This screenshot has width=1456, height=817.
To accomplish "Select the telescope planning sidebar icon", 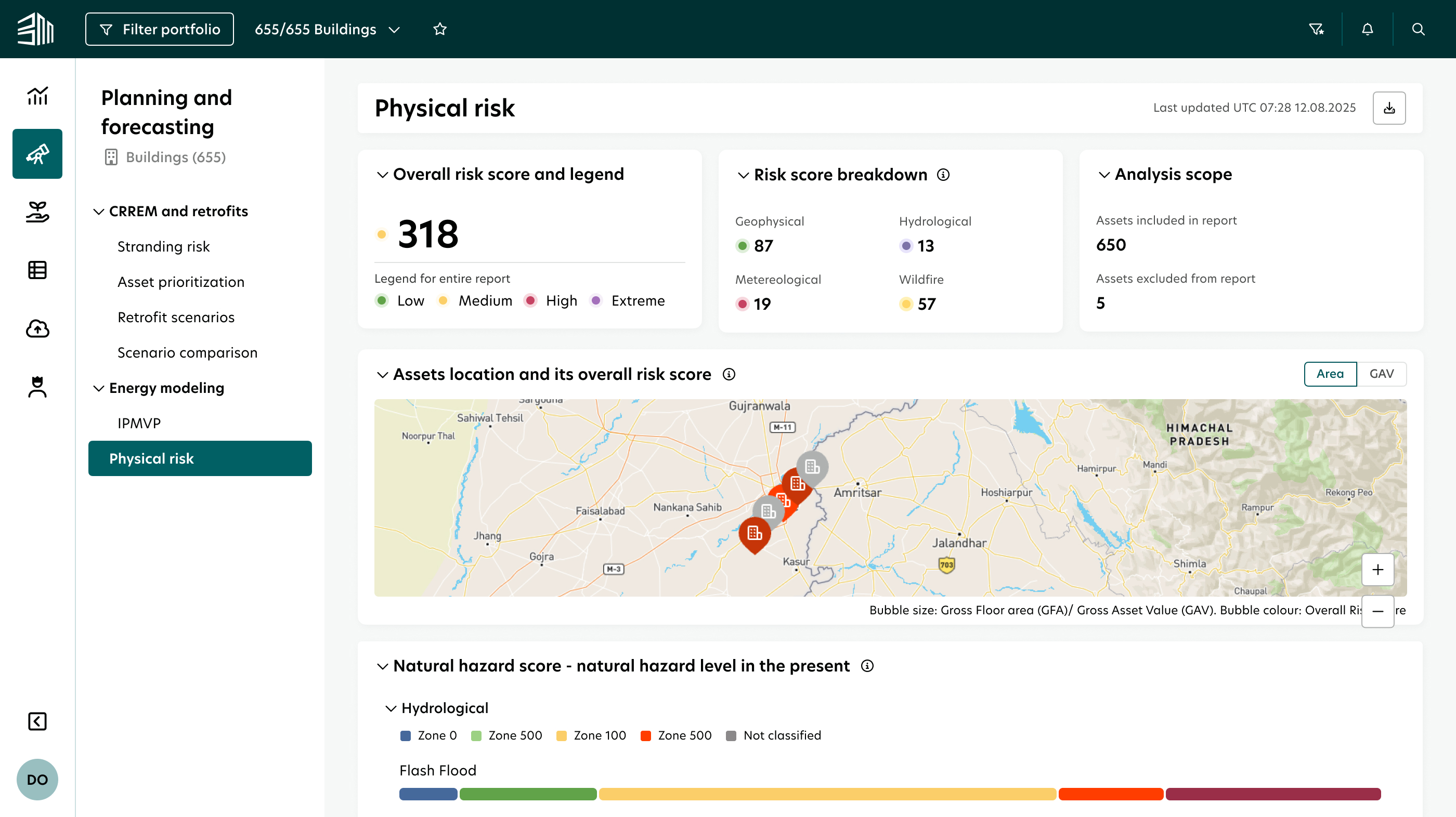I will pos(37,154).
